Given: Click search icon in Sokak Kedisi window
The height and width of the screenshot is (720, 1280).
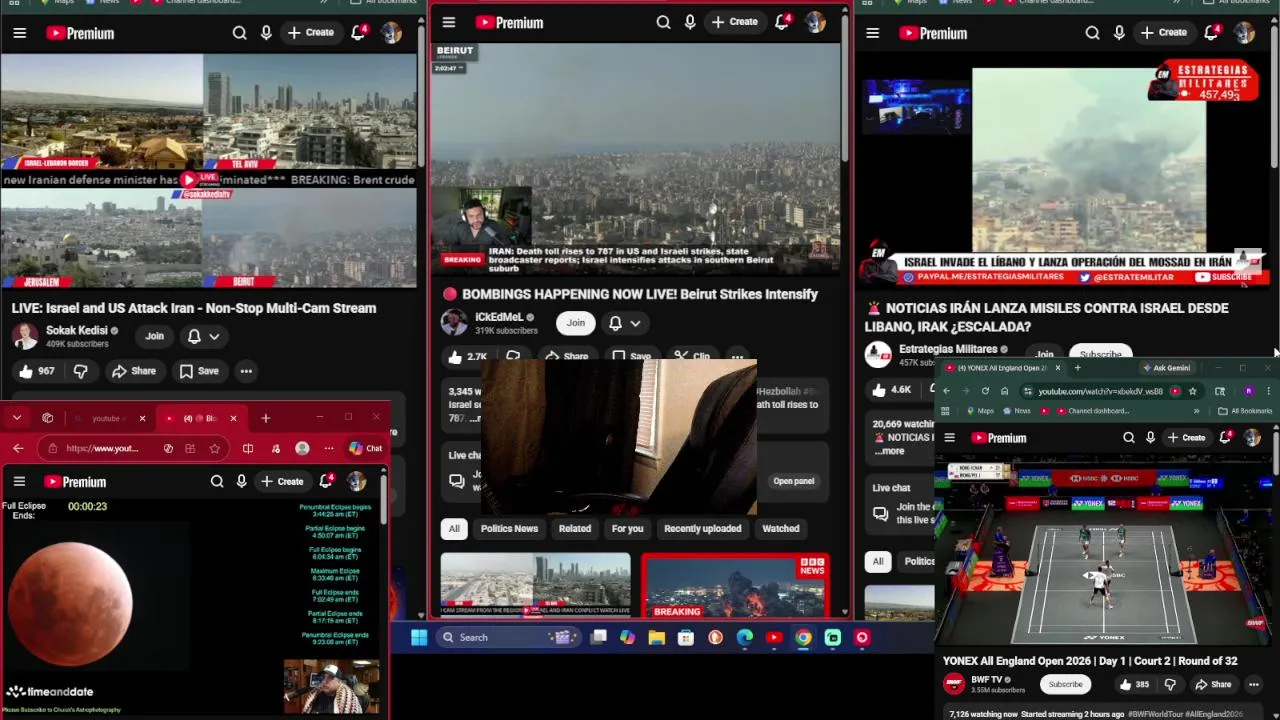Looking at the screenshot, I should click(239, 33).
